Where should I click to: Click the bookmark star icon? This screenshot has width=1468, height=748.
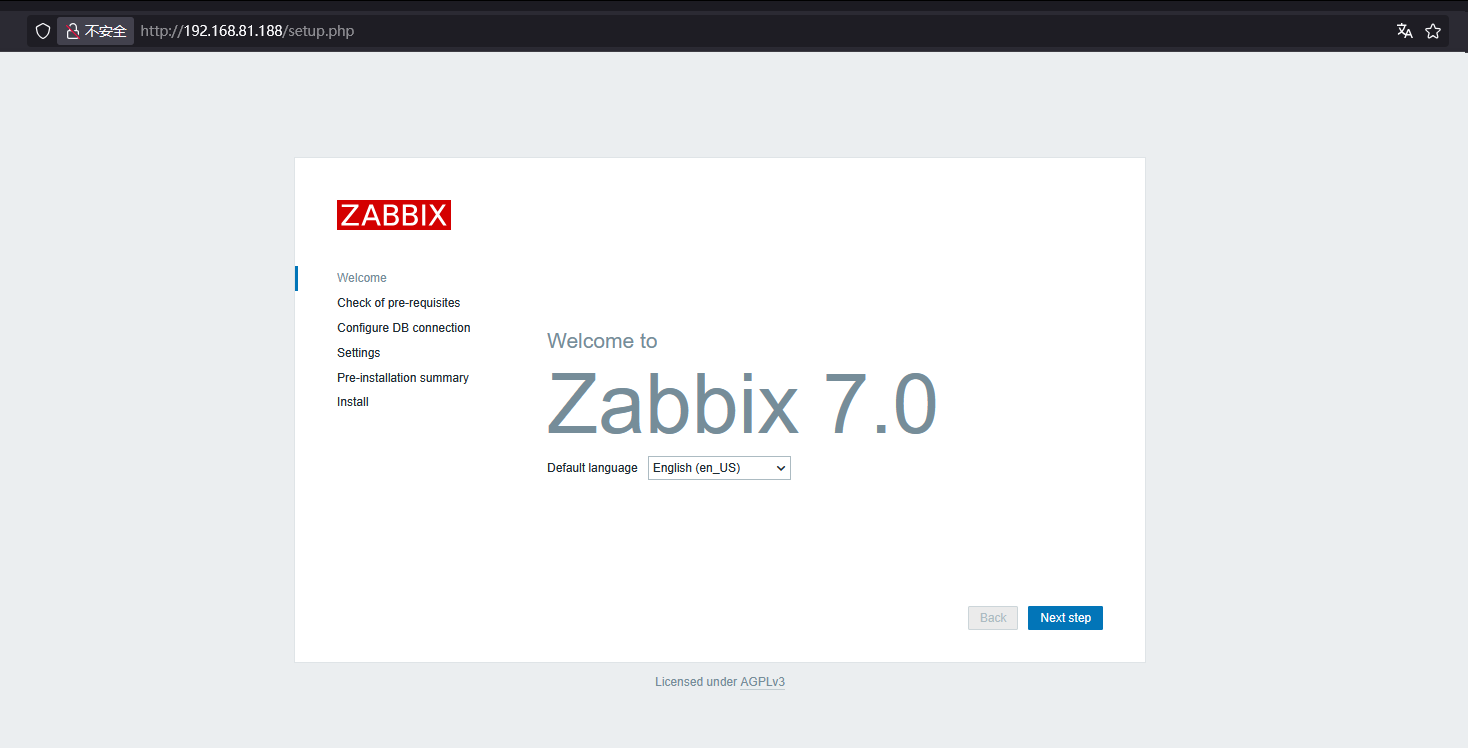click(x=1433, y=30)
